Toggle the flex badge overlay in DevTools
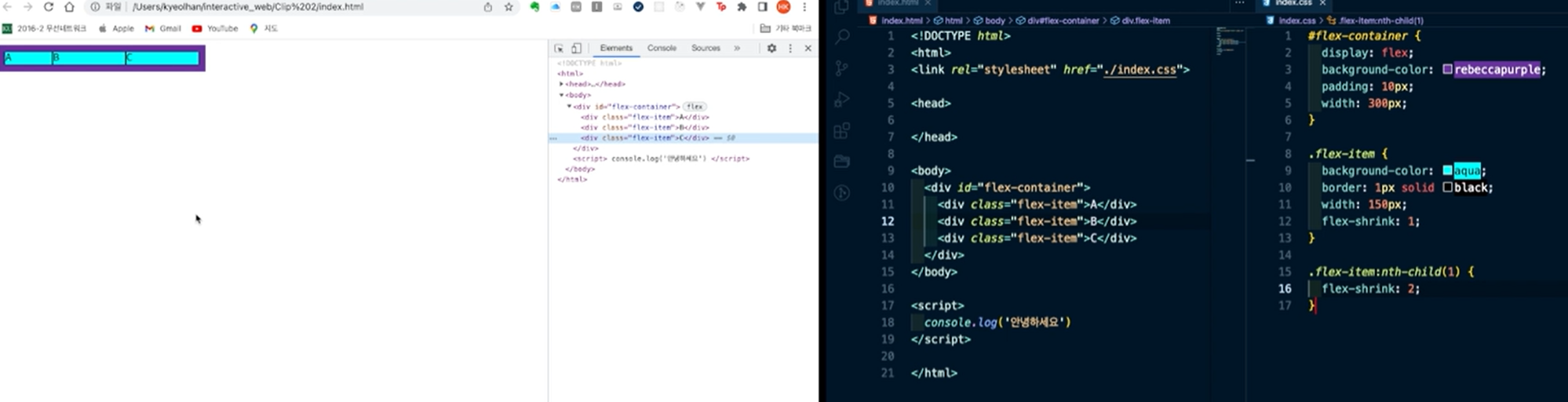1568x402 pixels. 695,106
